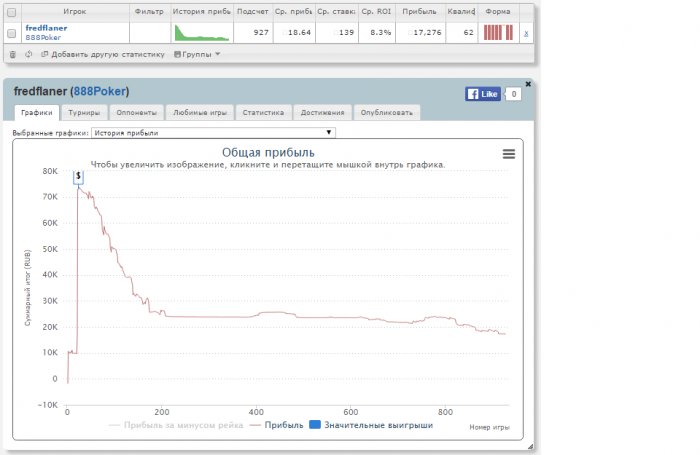Close the fredflaner details panel
The height and width of the screenshot is (455, 700).
[x=528, y=84]
